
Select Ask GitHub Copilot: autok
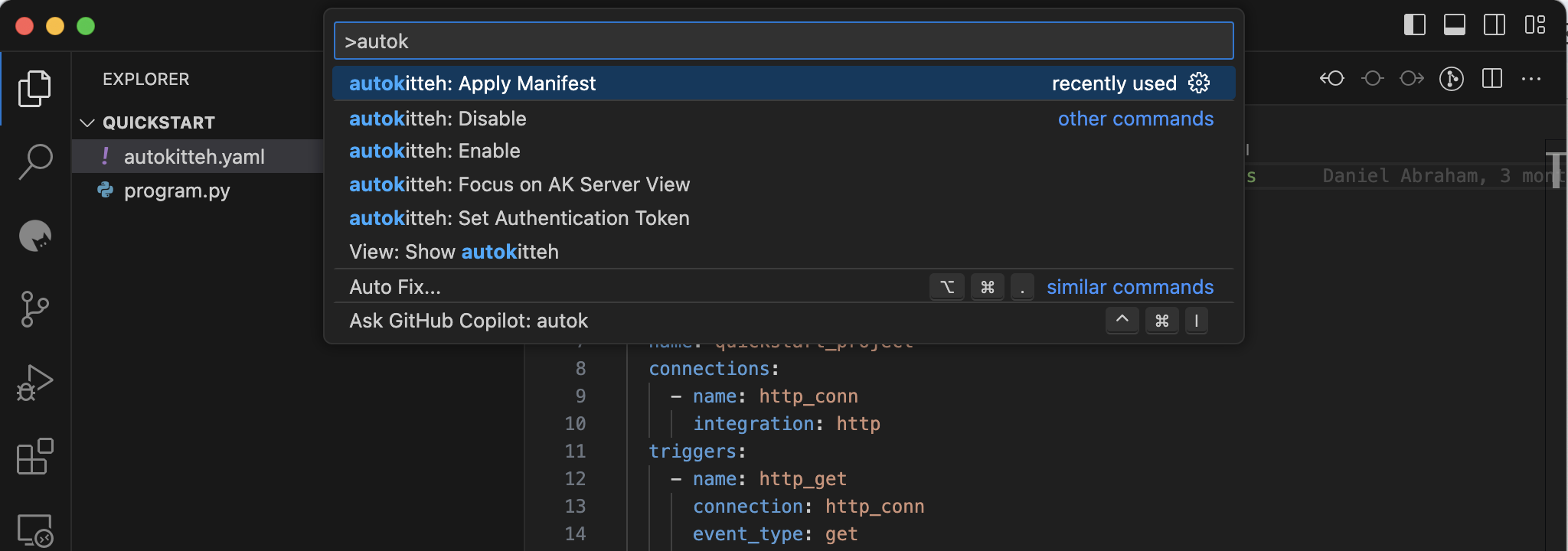point(784,321)
